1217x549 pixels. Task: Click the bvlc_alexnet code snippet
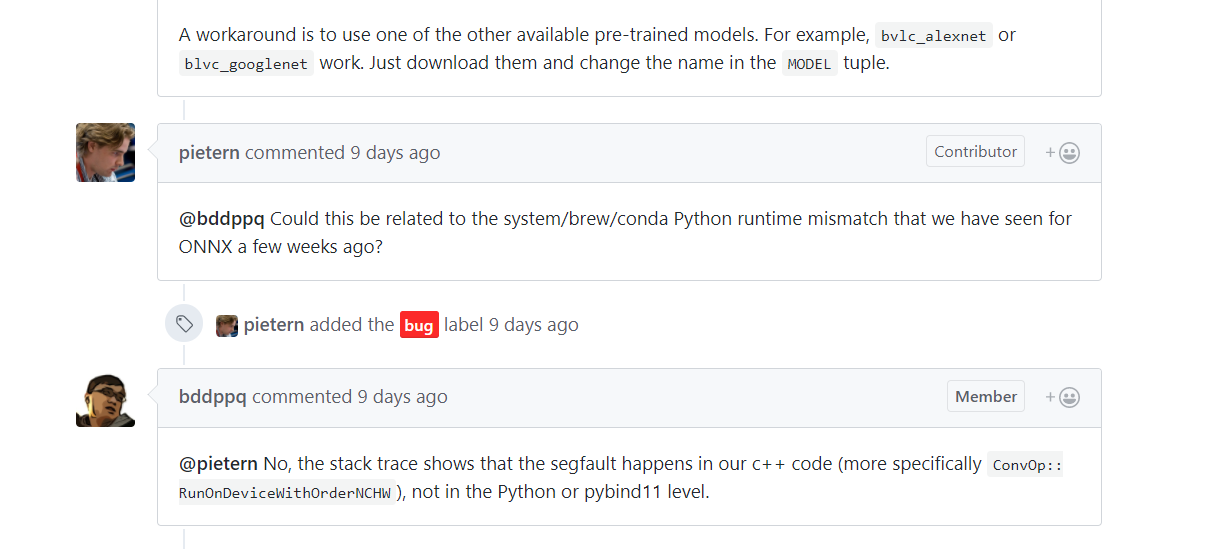coord(933,36)
